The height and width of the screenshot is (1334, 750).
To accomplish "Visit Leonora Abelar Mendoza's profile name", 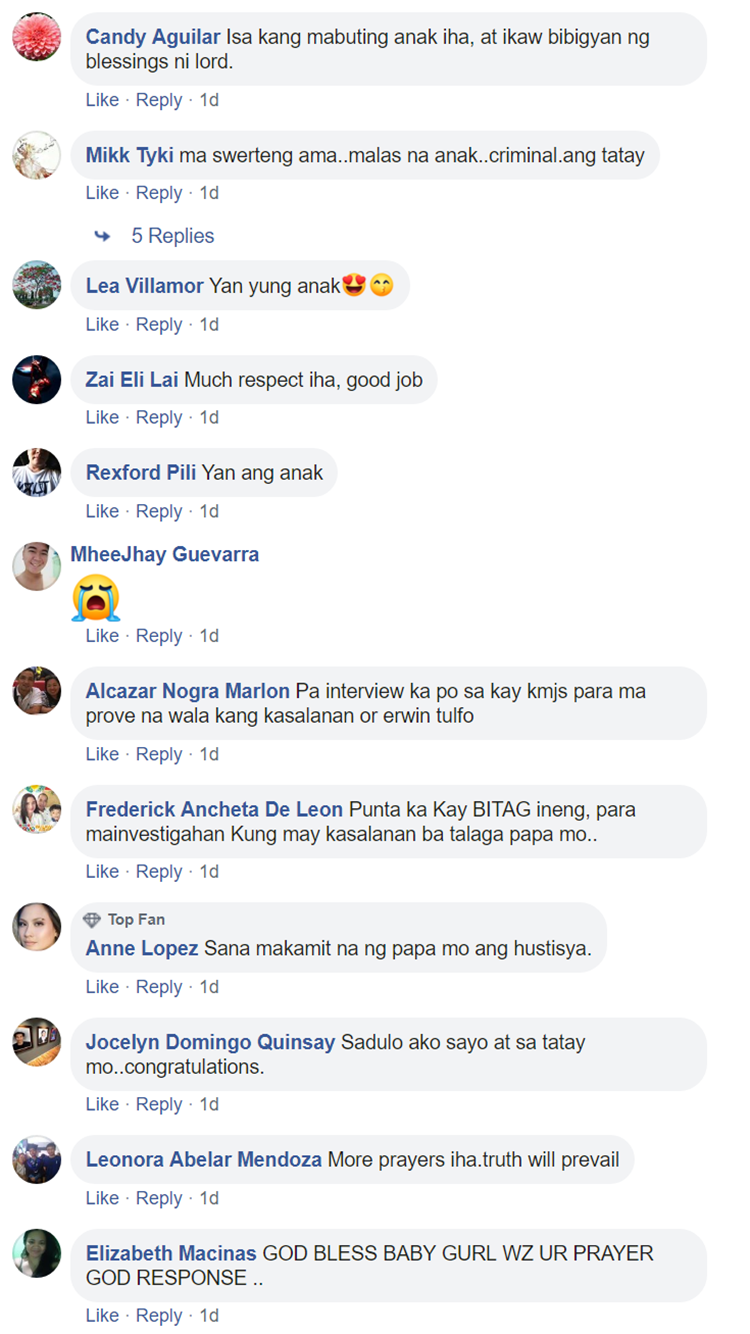I will (x=204, y=1160).
